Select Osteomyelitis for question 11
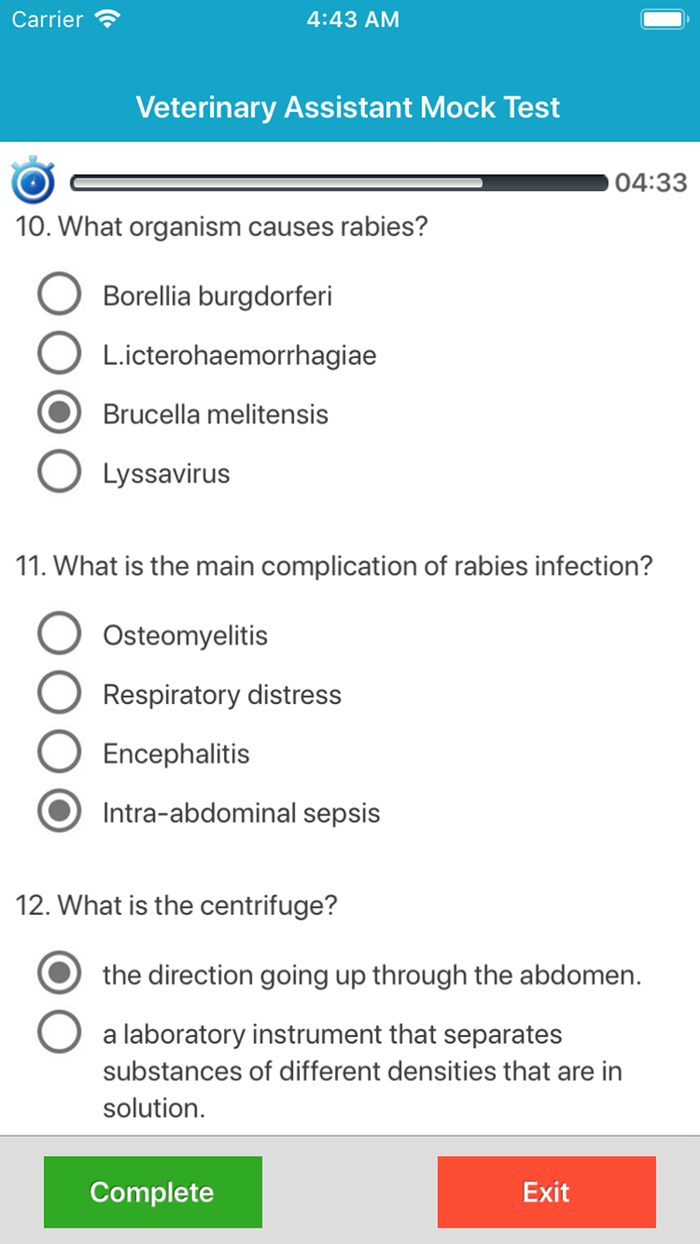The width and height of the screenshot is (700, 1244). click(x=59, y=633)
